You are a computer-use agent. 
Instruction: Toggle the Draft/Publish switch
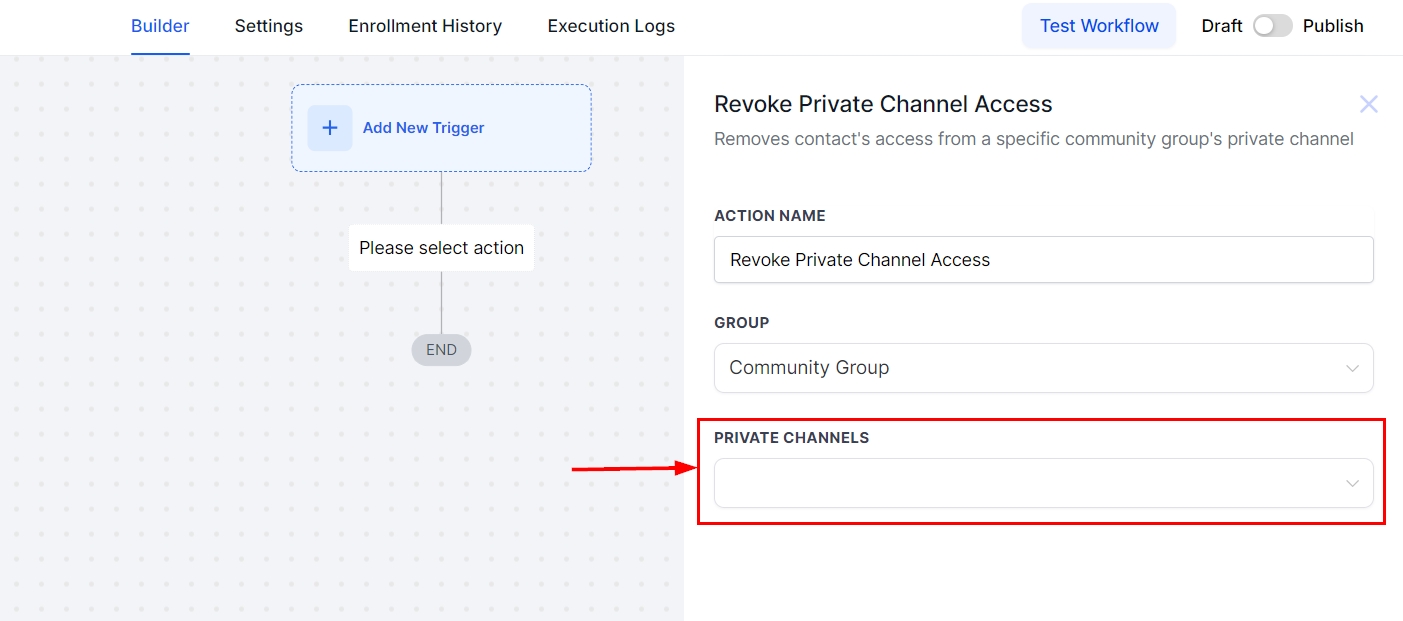click(1272, 26)
